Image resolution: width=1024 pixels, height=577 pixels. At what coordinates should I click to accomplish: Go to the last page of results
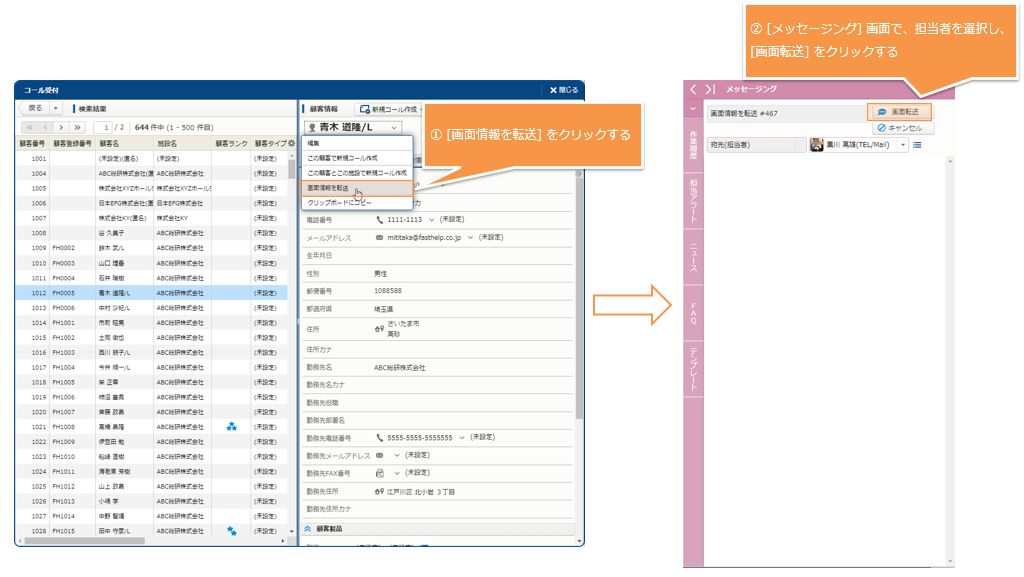(x=78, y=128)
